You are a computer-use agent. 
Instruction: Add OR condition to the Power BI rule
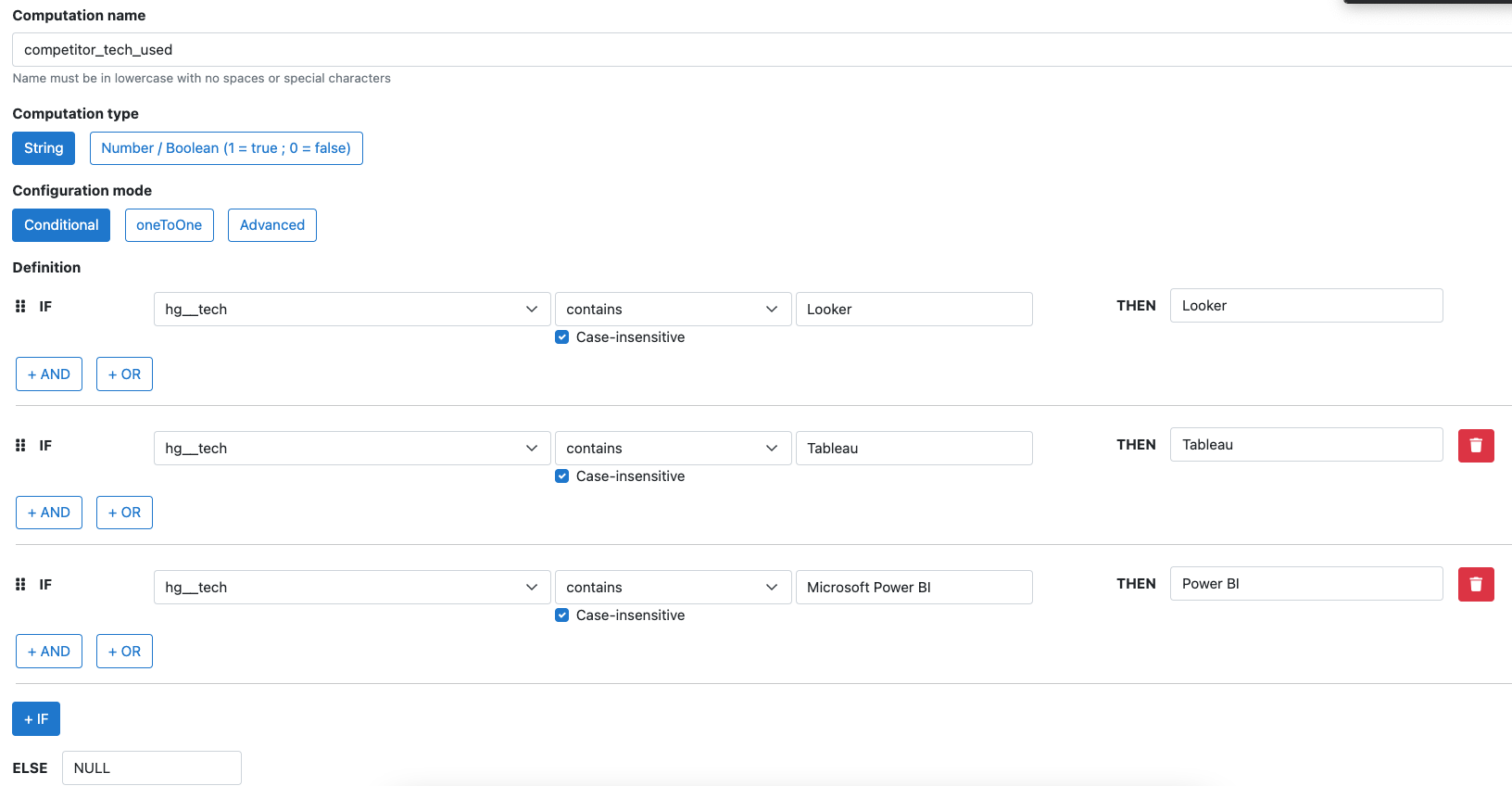(x=124, y=652)
